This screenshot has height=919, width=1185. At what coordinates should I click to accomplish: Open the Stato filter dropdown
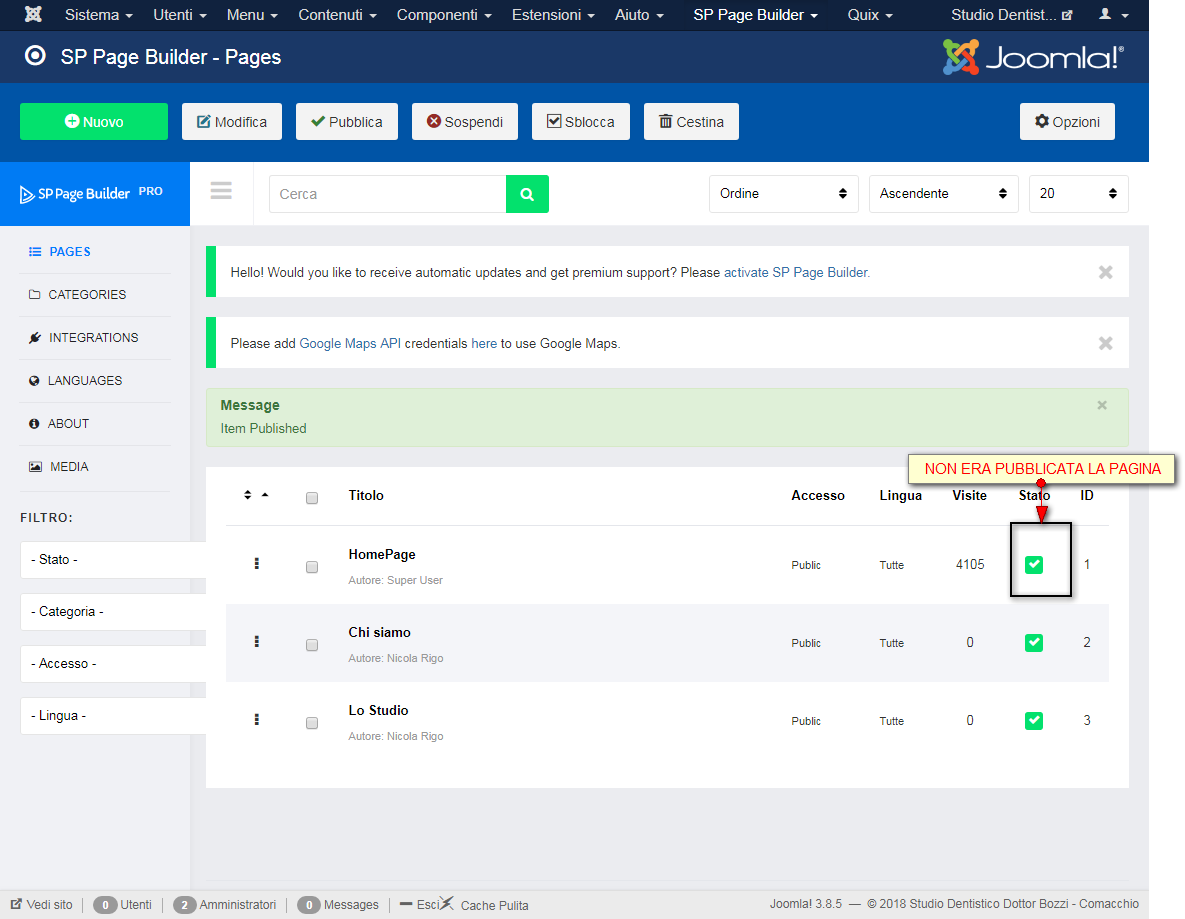[113, 560]
